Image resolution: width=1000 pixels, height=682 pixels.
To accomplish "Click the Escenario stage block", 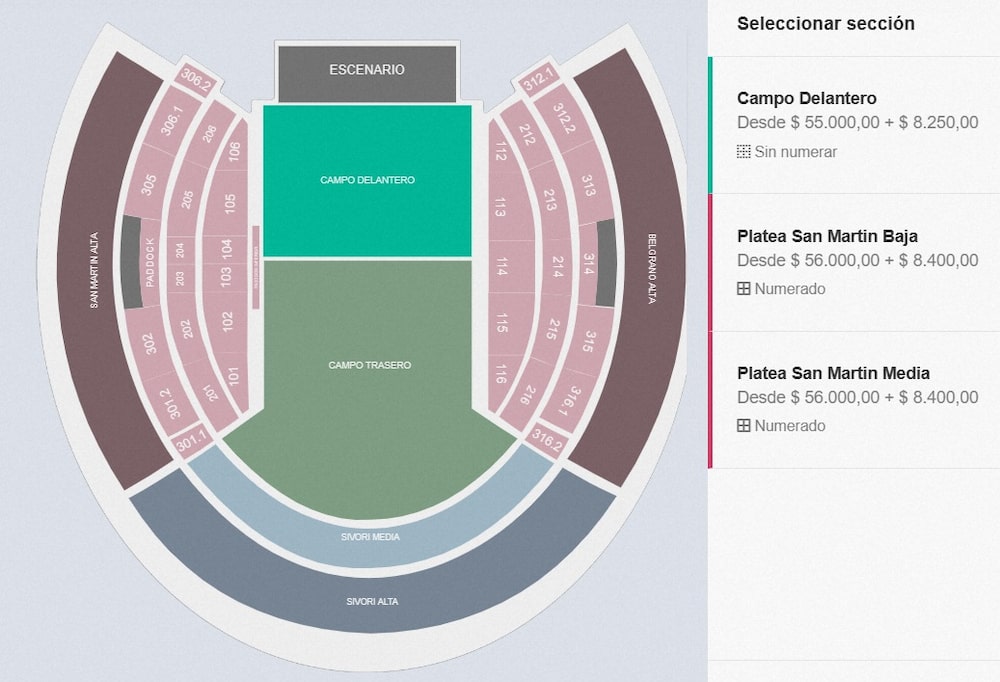I will pyautogui.click(x=367, y=71).
